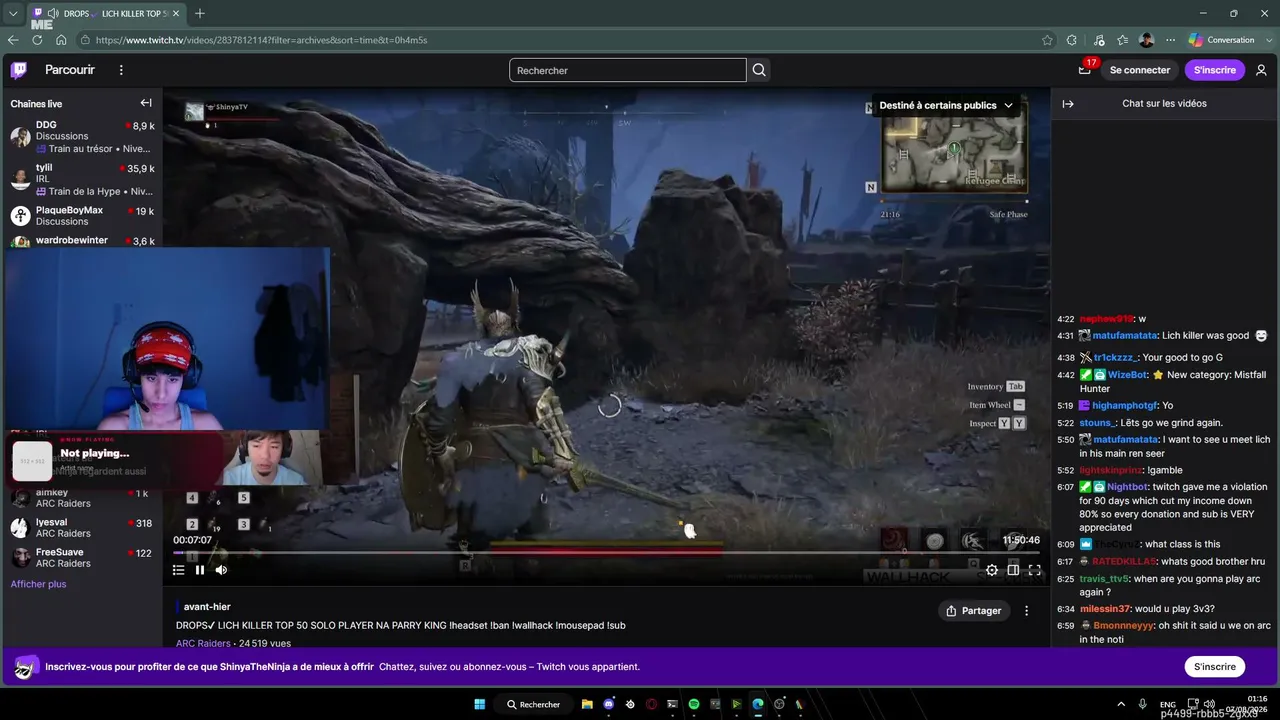This screenshot has width=1280, height=720.
Task: Click the Se connecter button
Action: (1140, 70)
